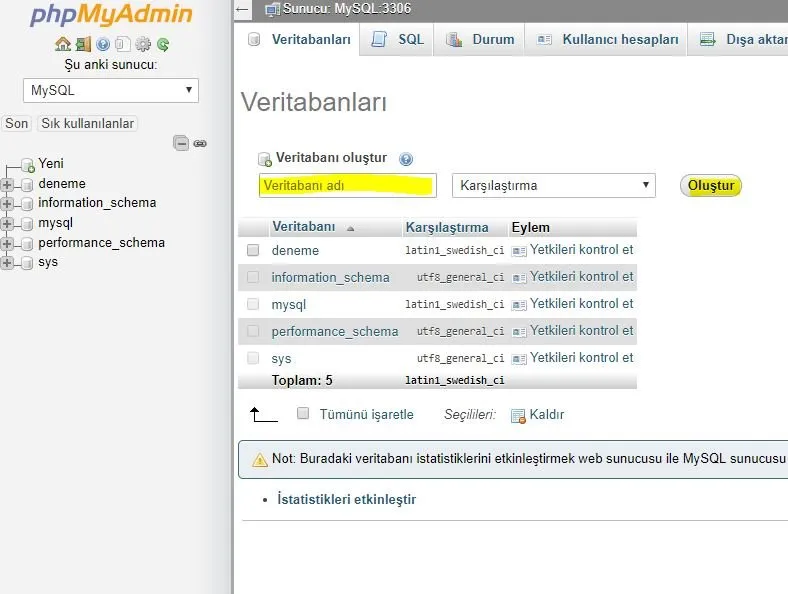Check the performance_schema row checkbox
The height and width of the screenshot is (594, 788).
[x=253, y=331]
